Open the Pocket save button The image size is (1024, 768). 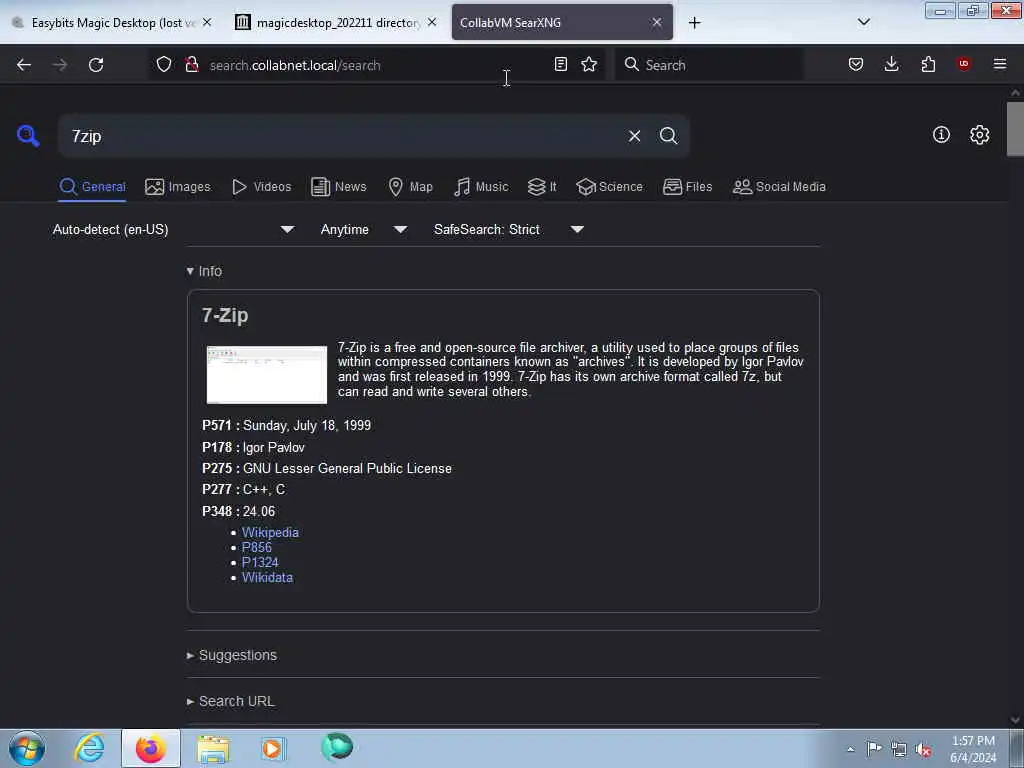pyautogui.click(x=856, y=64)
